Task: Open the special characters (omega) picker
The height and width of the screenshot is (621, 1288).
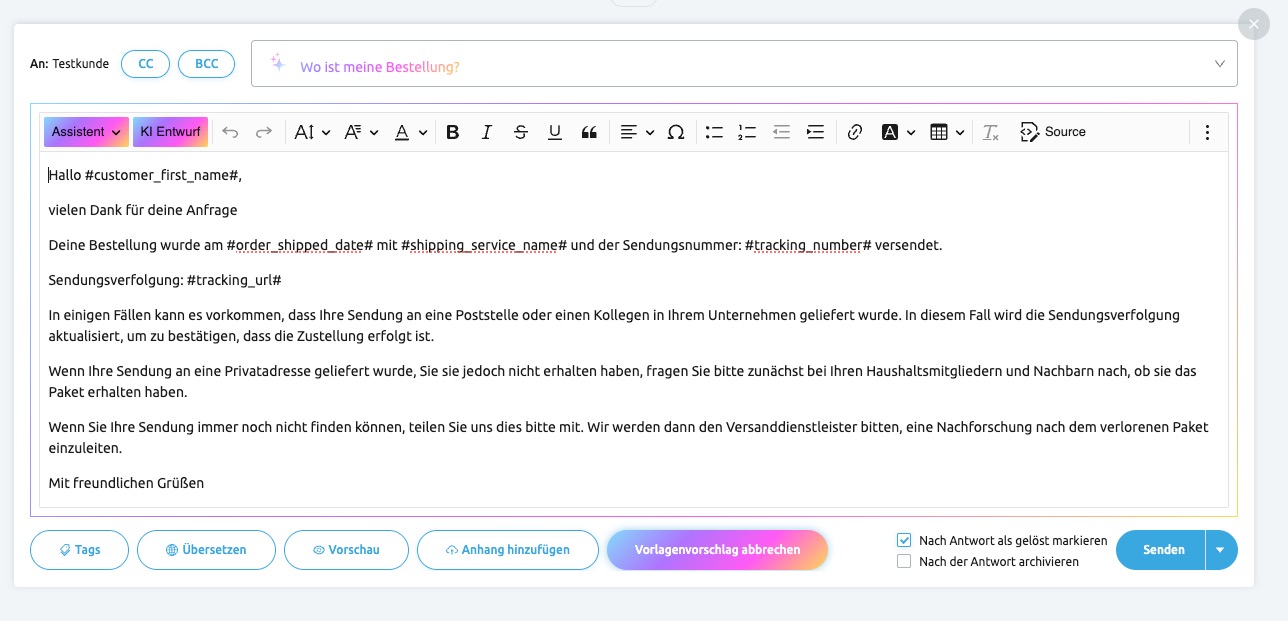Action: (x=676, y=132)
